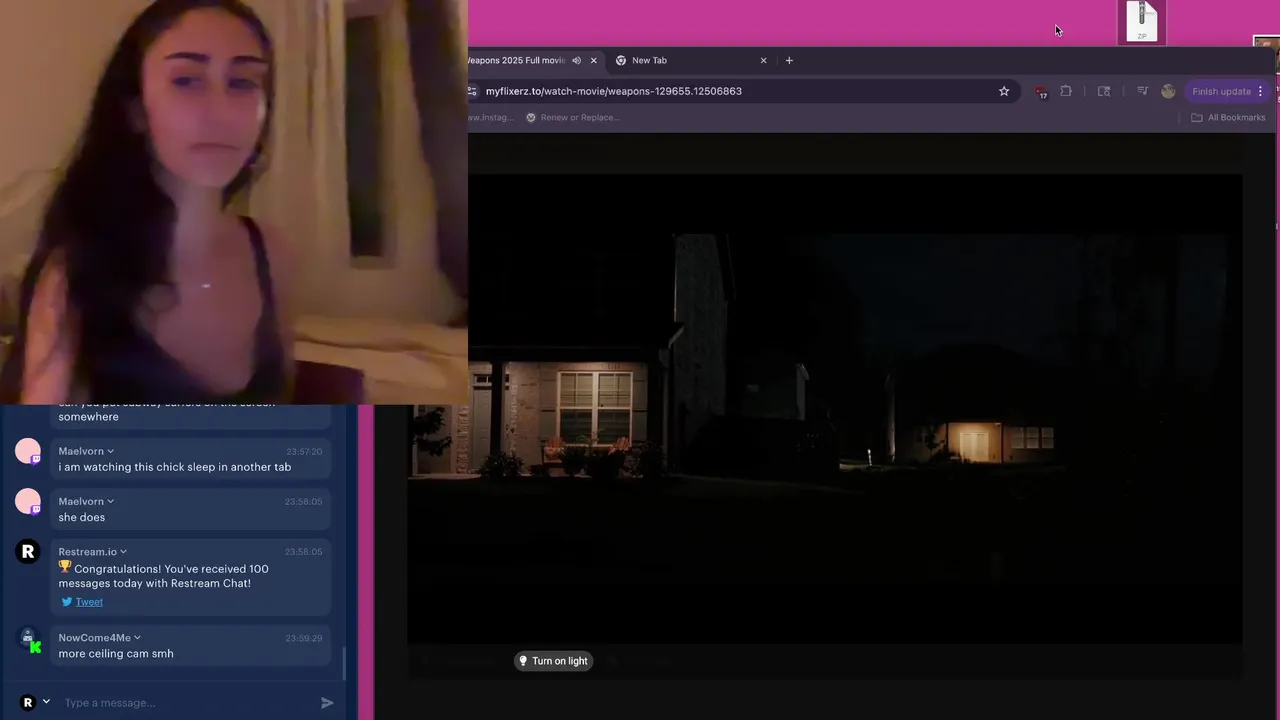
Task: Click 'more ceiling cam smh' message text
Action: 116,654
